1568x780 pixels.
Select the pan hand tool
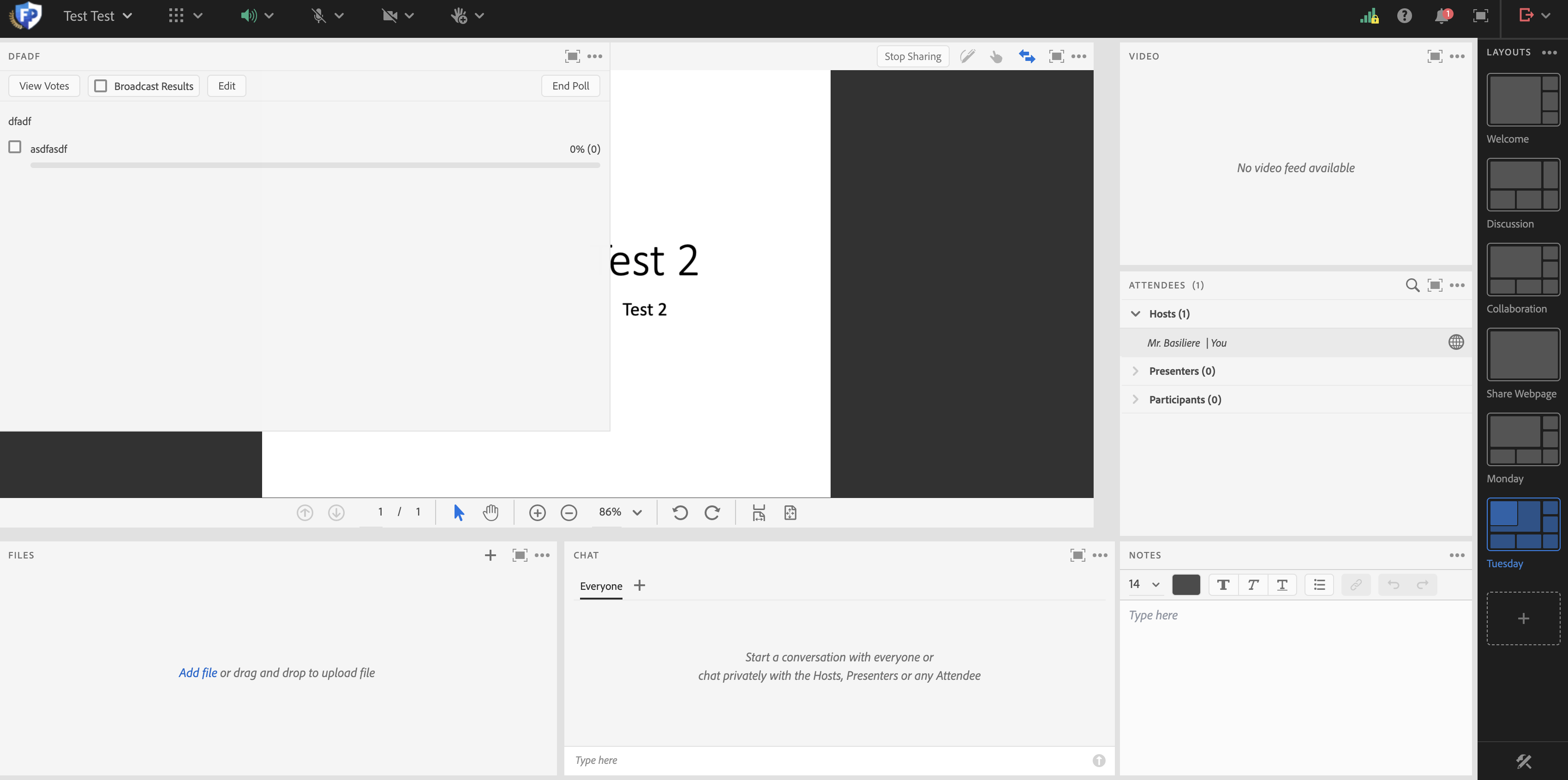pos(491,513)
